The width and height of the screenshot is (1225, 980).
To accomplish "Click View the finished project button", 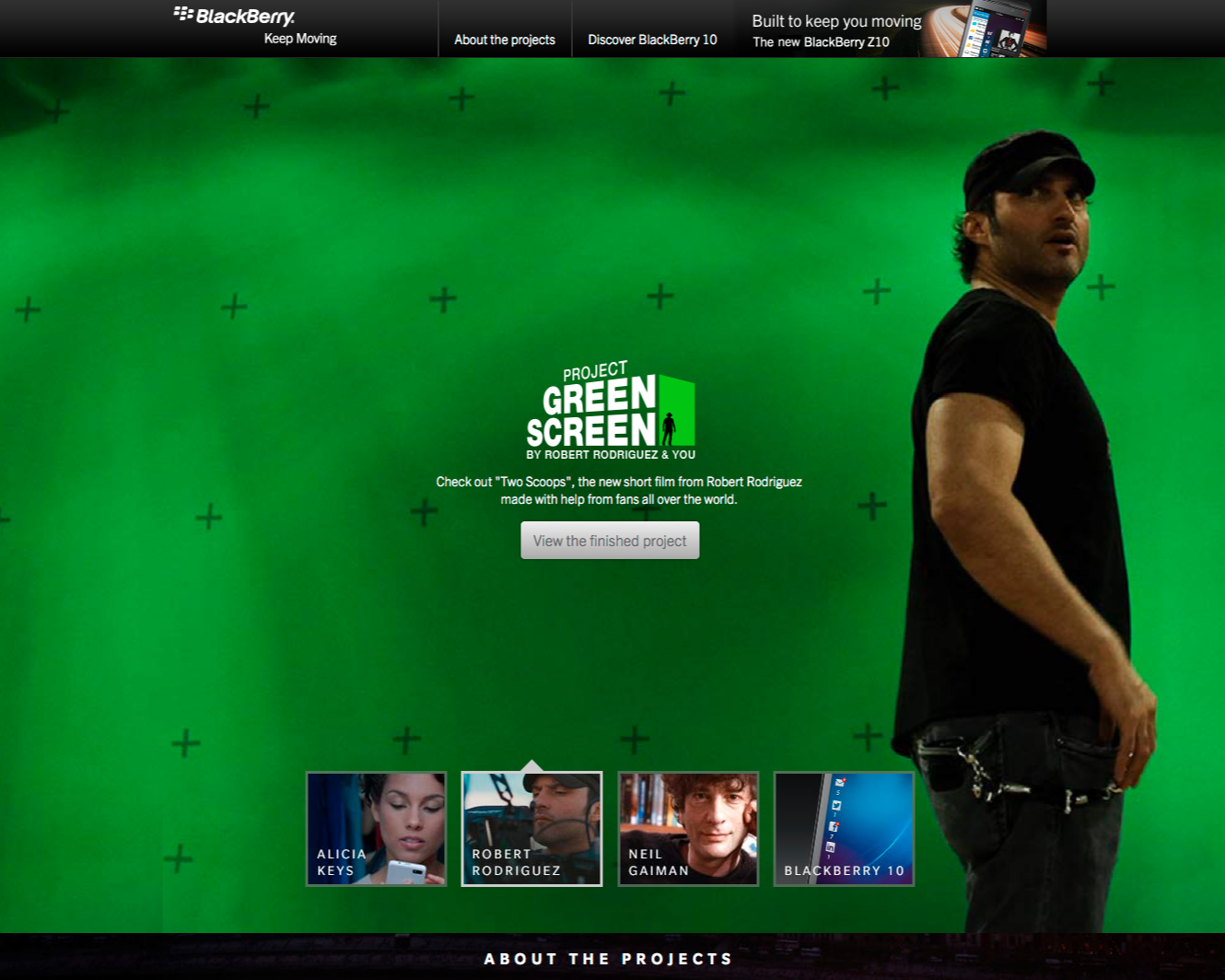I will point(610,541).
